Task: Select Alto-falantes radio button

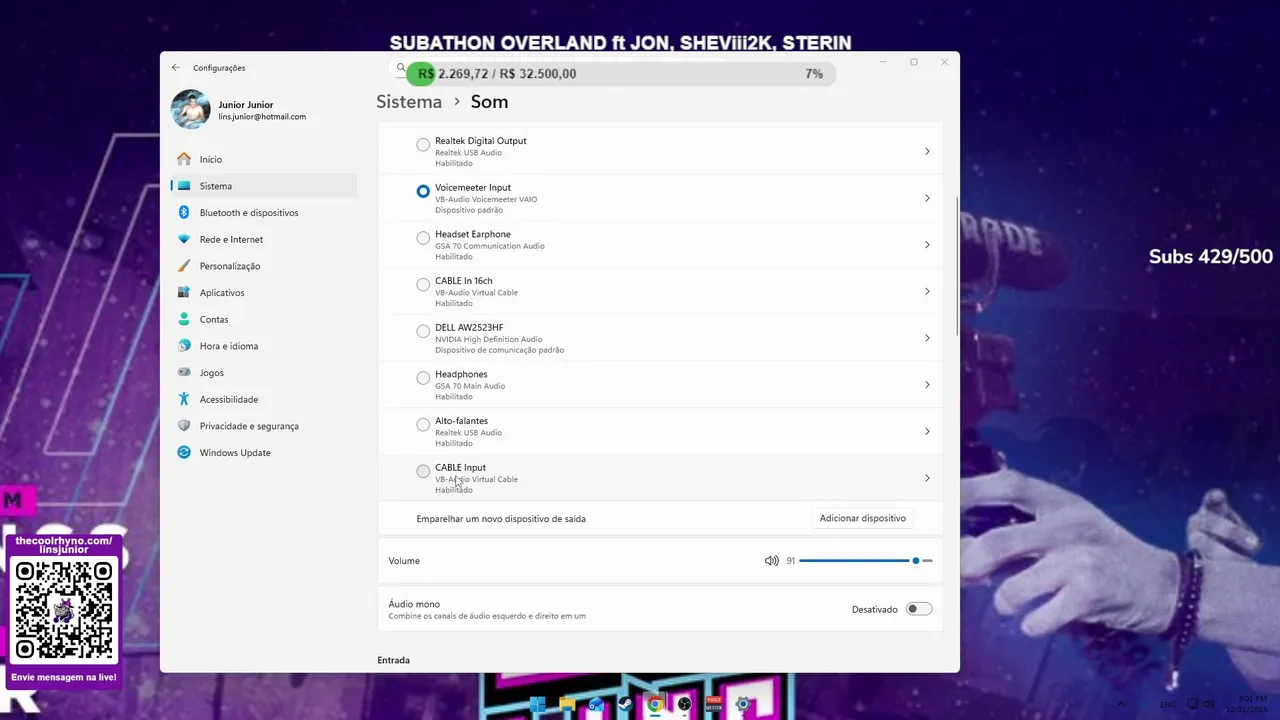Action: tap(423, 425)
